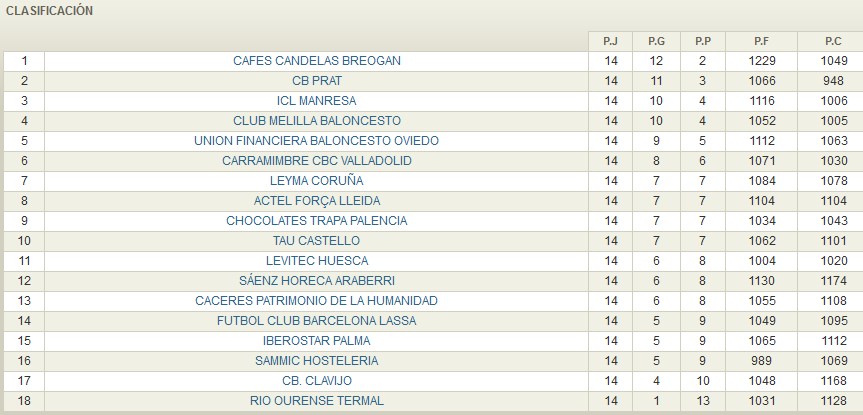Click the CB PRAT team link
The height and width of the screenshot is (415, 863).
(316, 81)
